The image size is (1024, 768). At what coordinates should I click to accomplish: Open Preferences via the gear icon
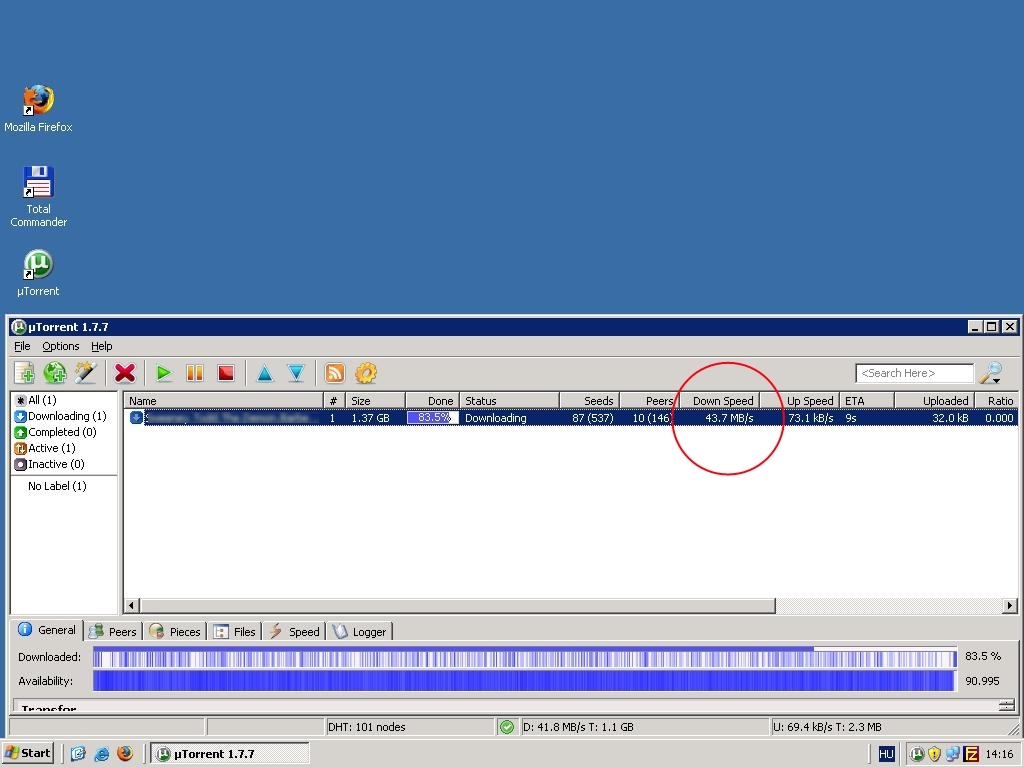[366, 373]
